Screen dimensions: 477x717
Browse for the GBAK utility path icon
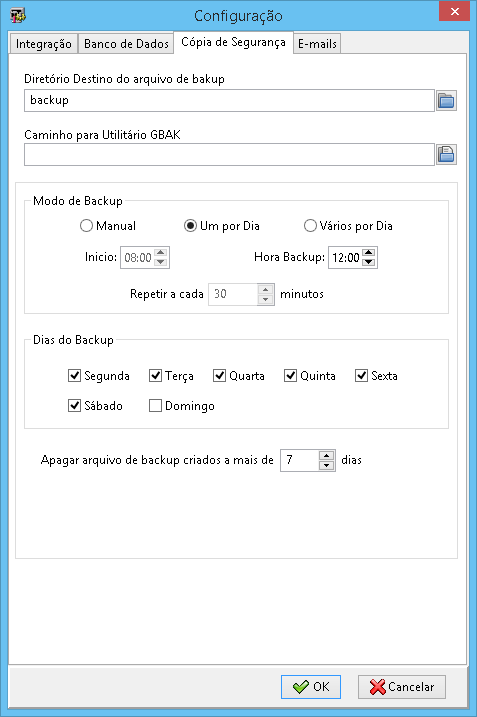tap(446, 155)
